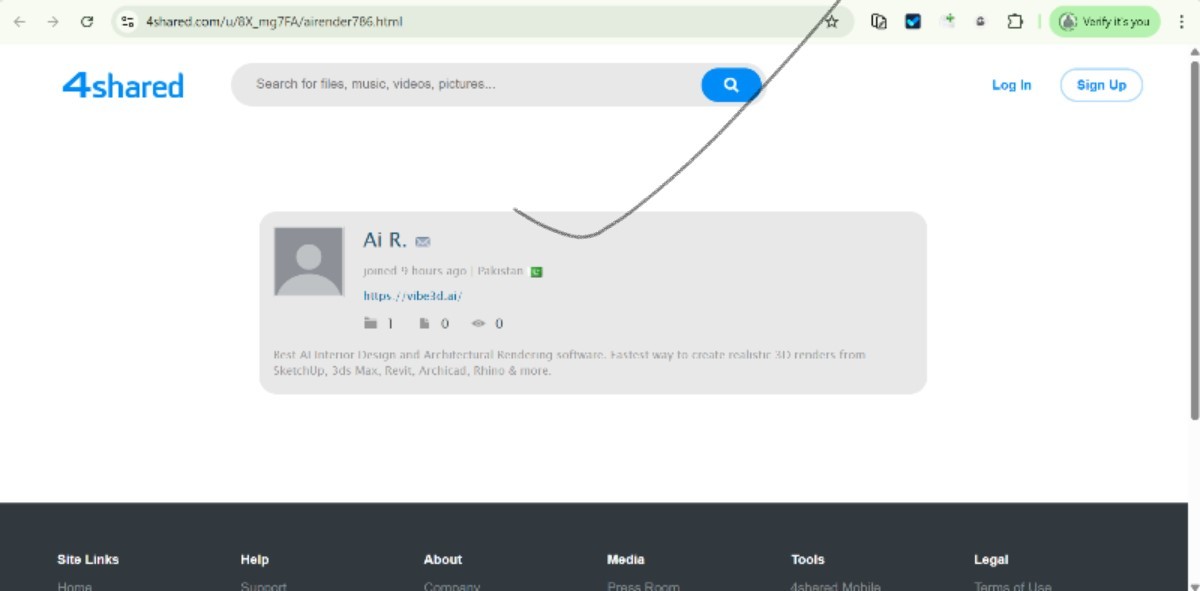Screen dimensions: 1200x591
Task: Bookmark this page with the star icon
Action: pos(831,21)
